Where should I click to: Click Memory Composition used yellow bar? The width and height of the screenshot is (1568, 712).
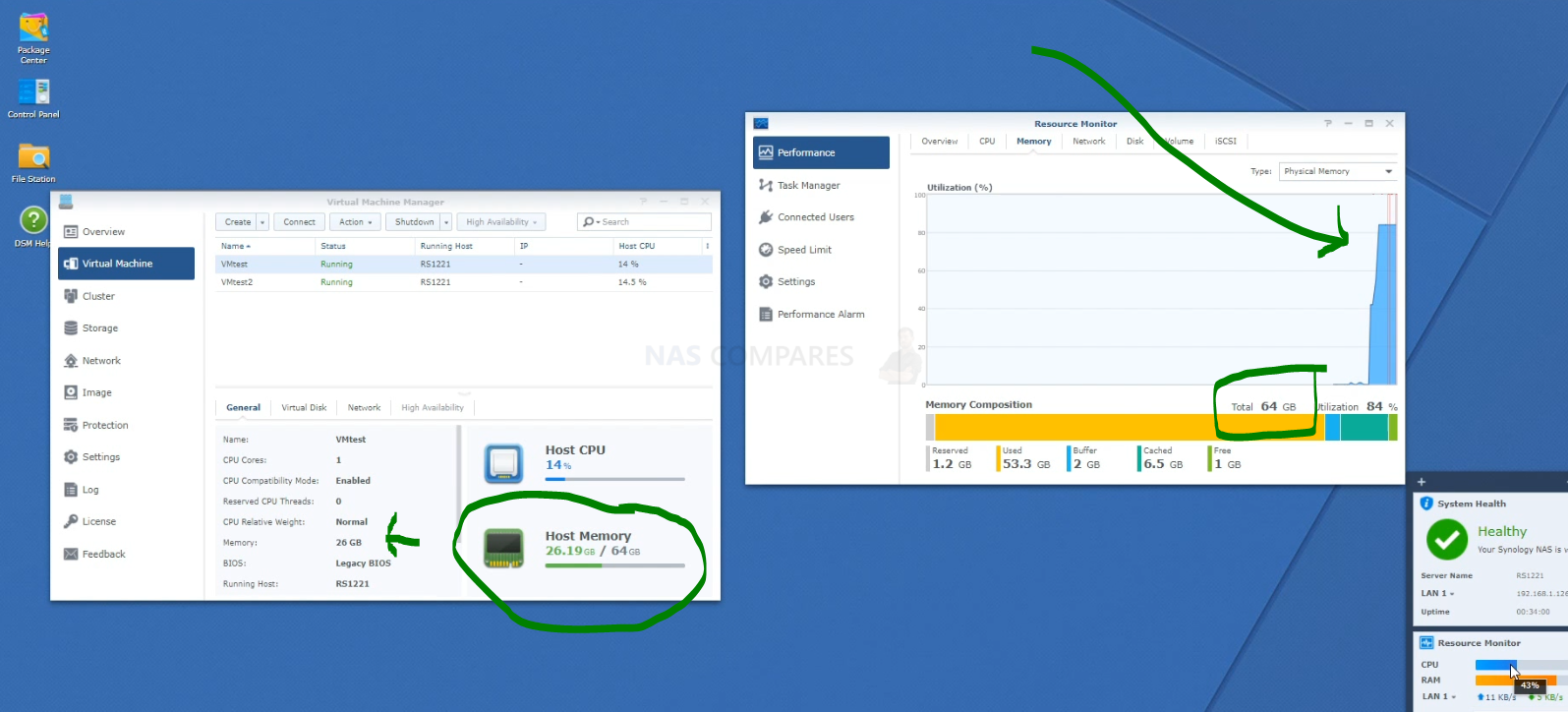(1130, 427)
